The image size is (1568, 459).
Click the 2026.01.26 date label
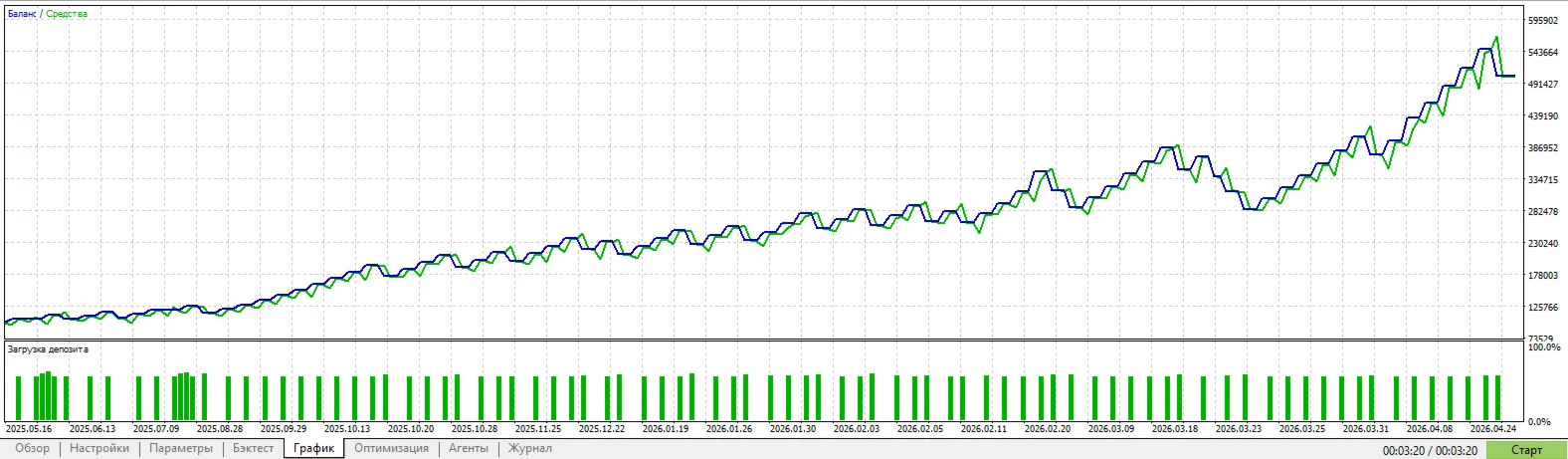coord(729,429)
